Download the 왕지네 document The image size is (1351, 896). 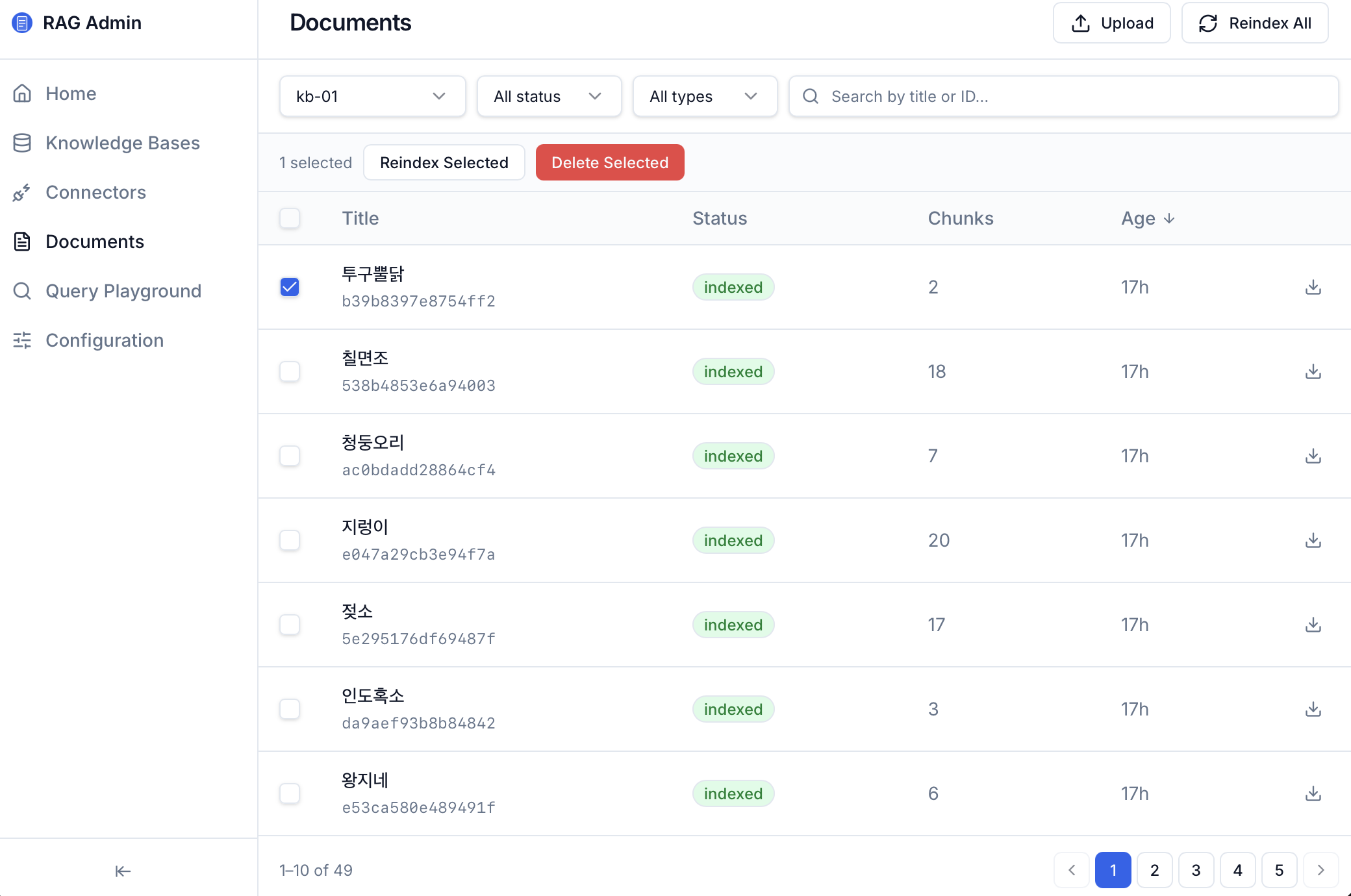[x=1313, y=793]
